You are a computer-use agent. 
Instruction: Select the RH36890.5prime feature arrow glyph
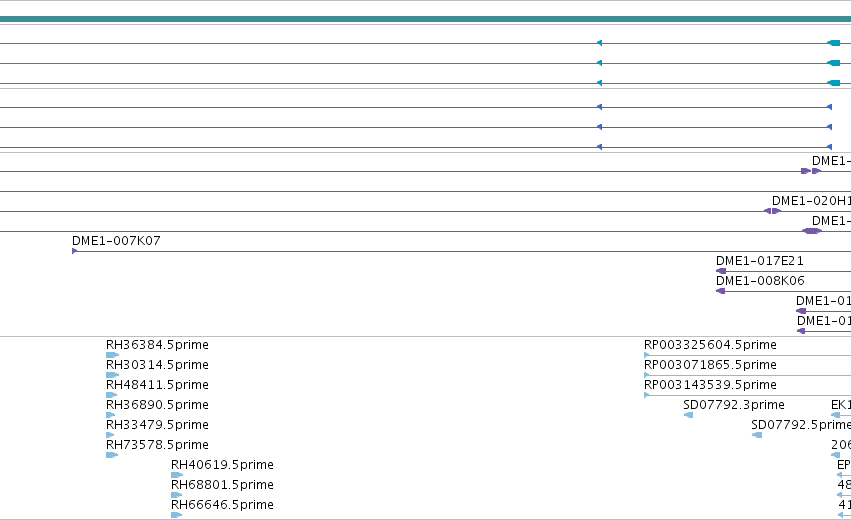pos(111,415)
